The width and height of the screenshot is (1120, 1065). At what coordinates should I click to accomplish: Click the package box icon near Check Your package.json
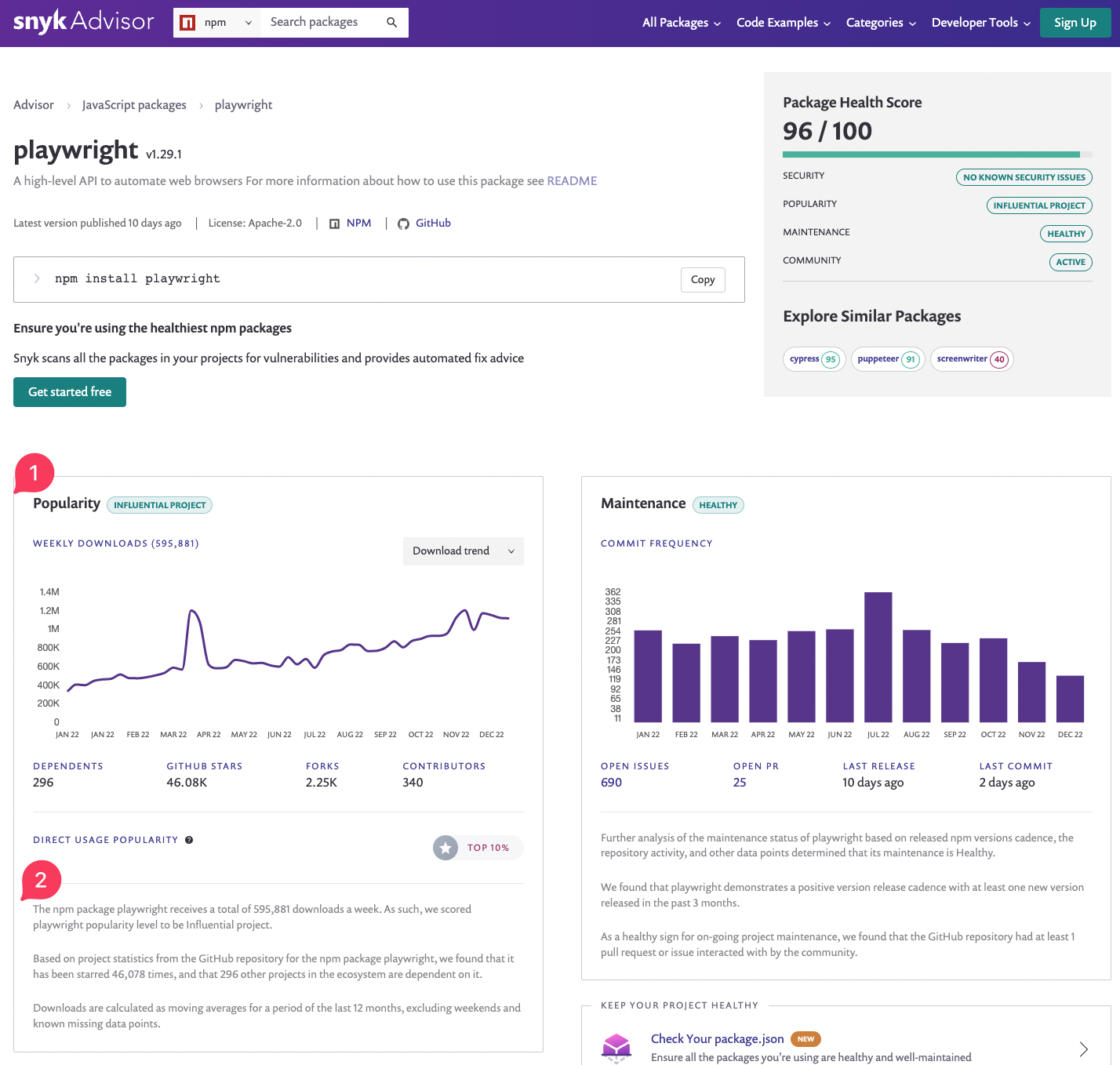tap(616, 1046)
